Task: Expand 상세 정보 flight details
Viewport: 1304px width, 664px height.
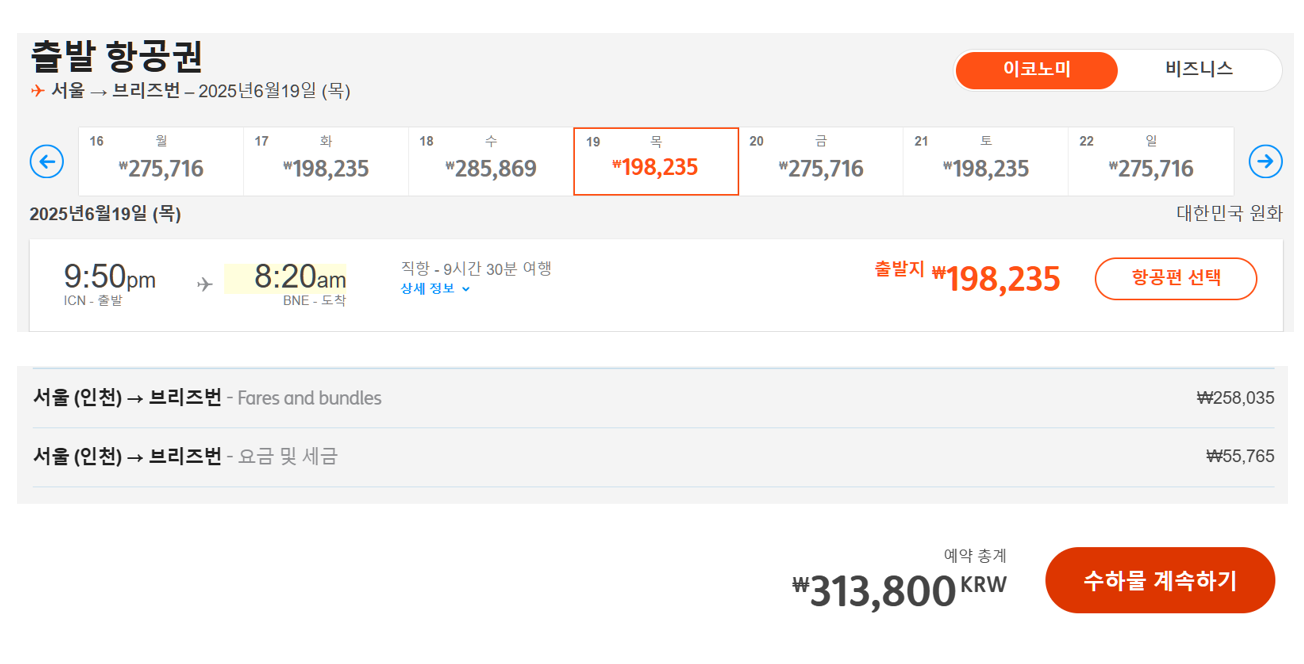Action: [x=435, y=289]
